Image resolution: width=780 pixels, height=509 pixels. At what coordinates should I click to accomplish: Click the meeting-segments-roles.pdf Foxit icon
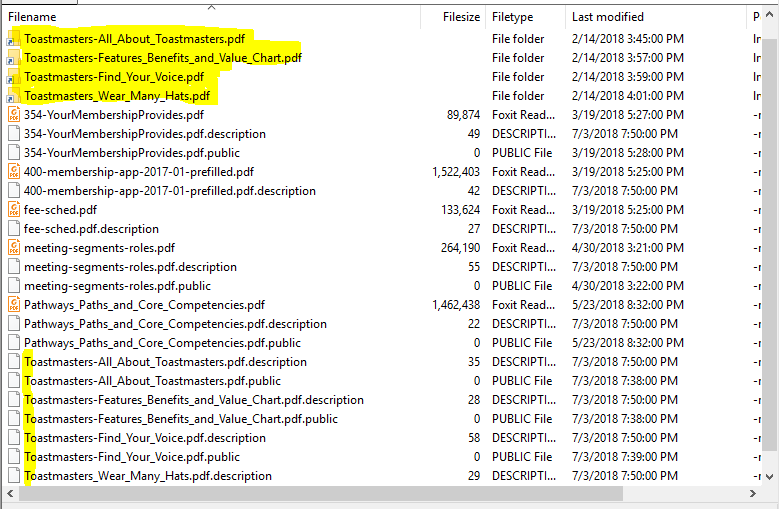point(13,248)
